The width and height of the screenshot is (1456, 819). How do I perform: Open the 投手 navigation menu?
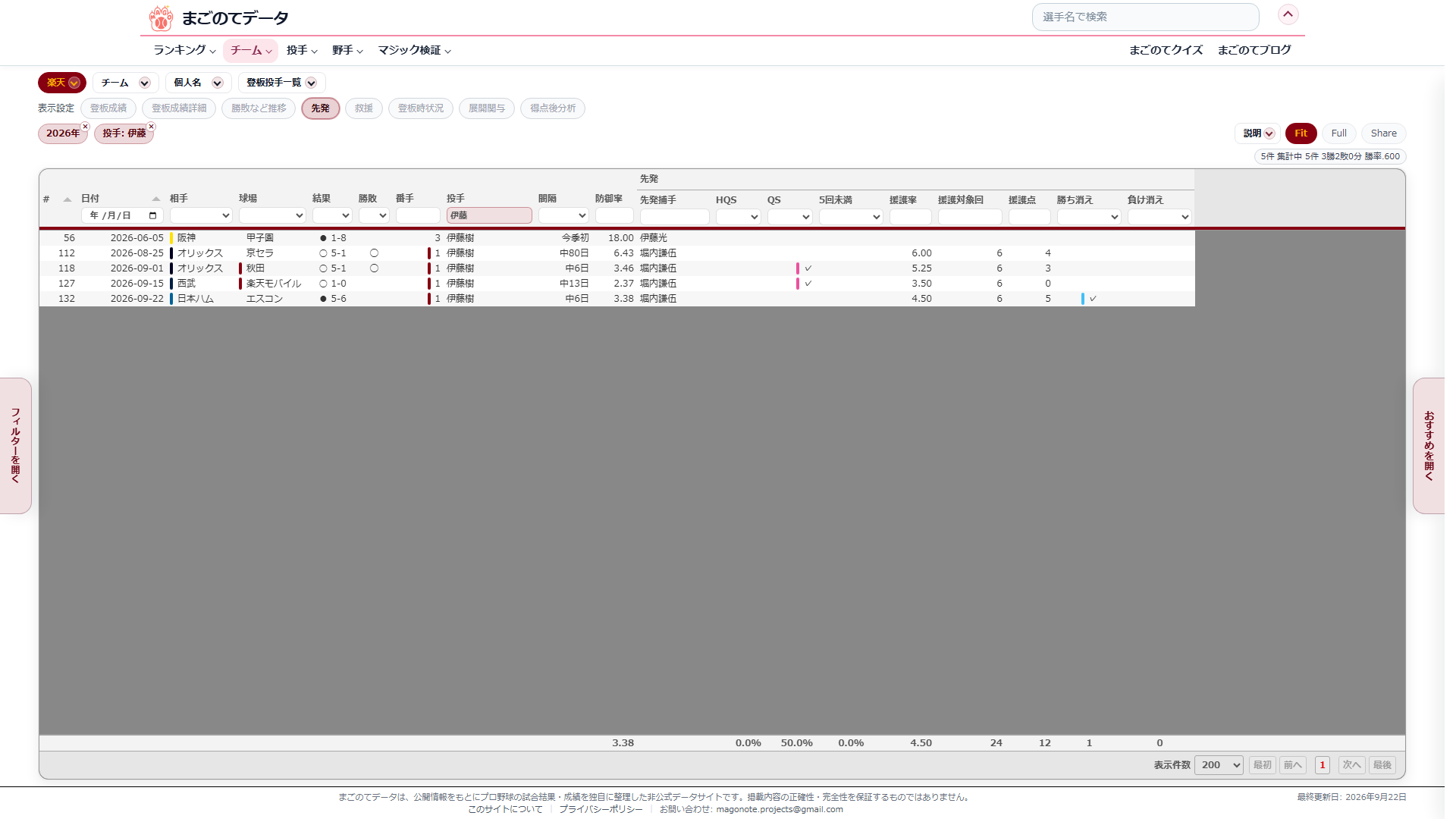pyautogui.click(x=302, y=50)
